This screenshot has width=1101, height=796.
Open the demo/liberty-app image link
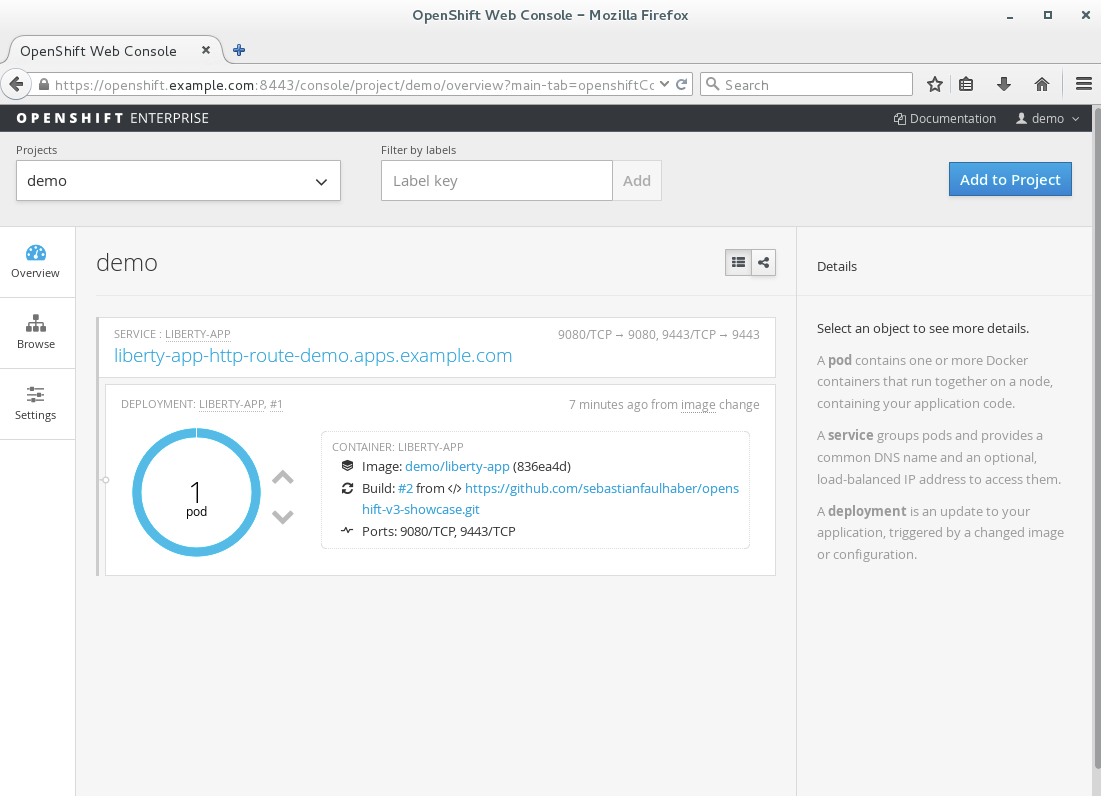pyautogui.click(x=457, y=467)
